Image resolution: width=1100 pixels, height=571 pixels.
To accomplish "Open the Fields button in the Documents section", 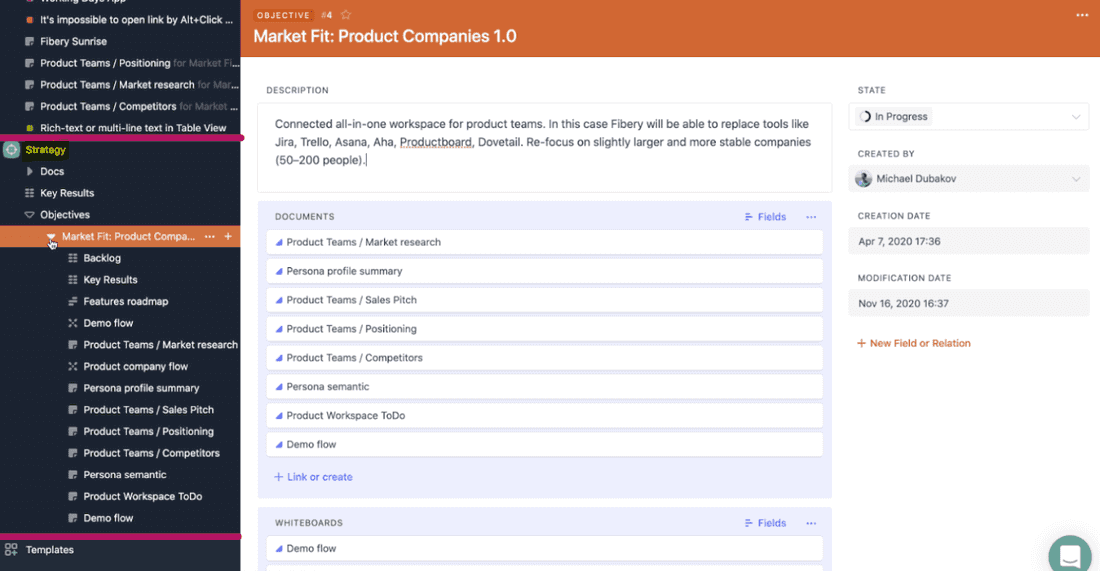I will pyautogui.click(x=765, y=217).
